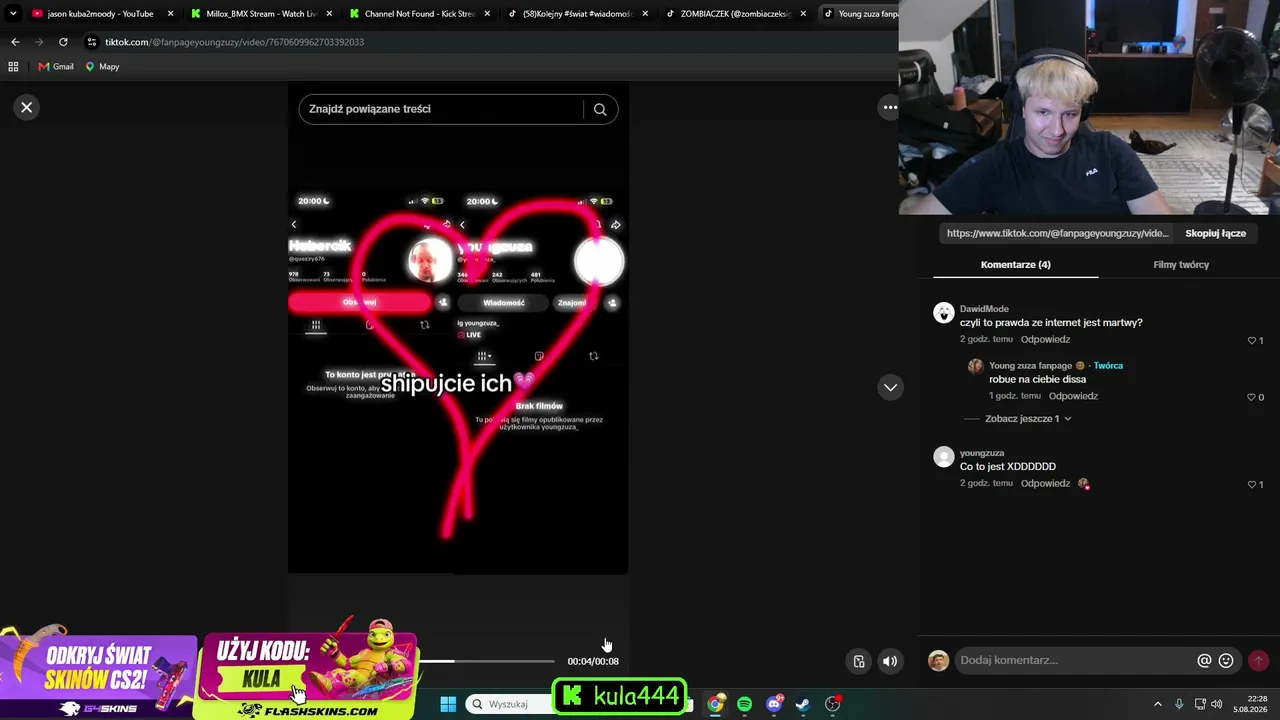This screenshot has height=720, width=1280.
Task: Open DawidMode's profile avatar
Action: [x=944, y=313]
